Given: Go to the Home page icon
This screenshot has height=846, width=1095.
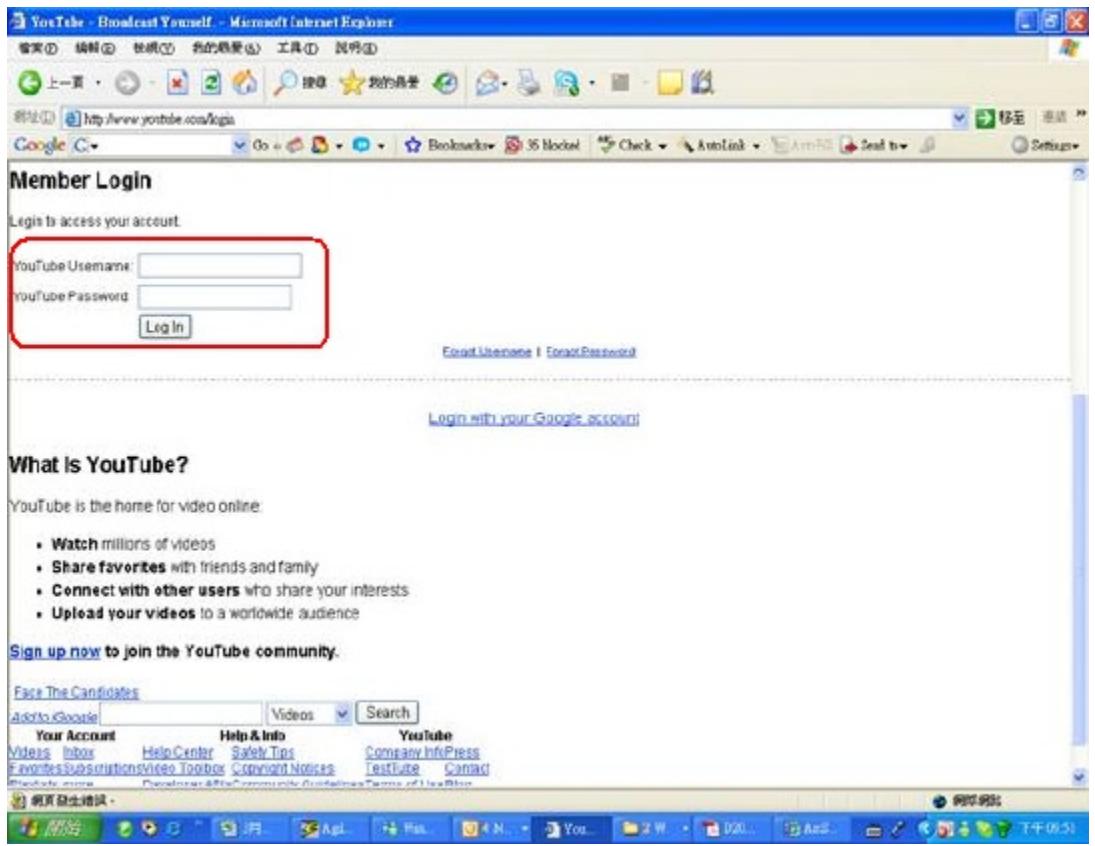Looking at the screenshot, I should pyautogui.click(x=244, y=83).
